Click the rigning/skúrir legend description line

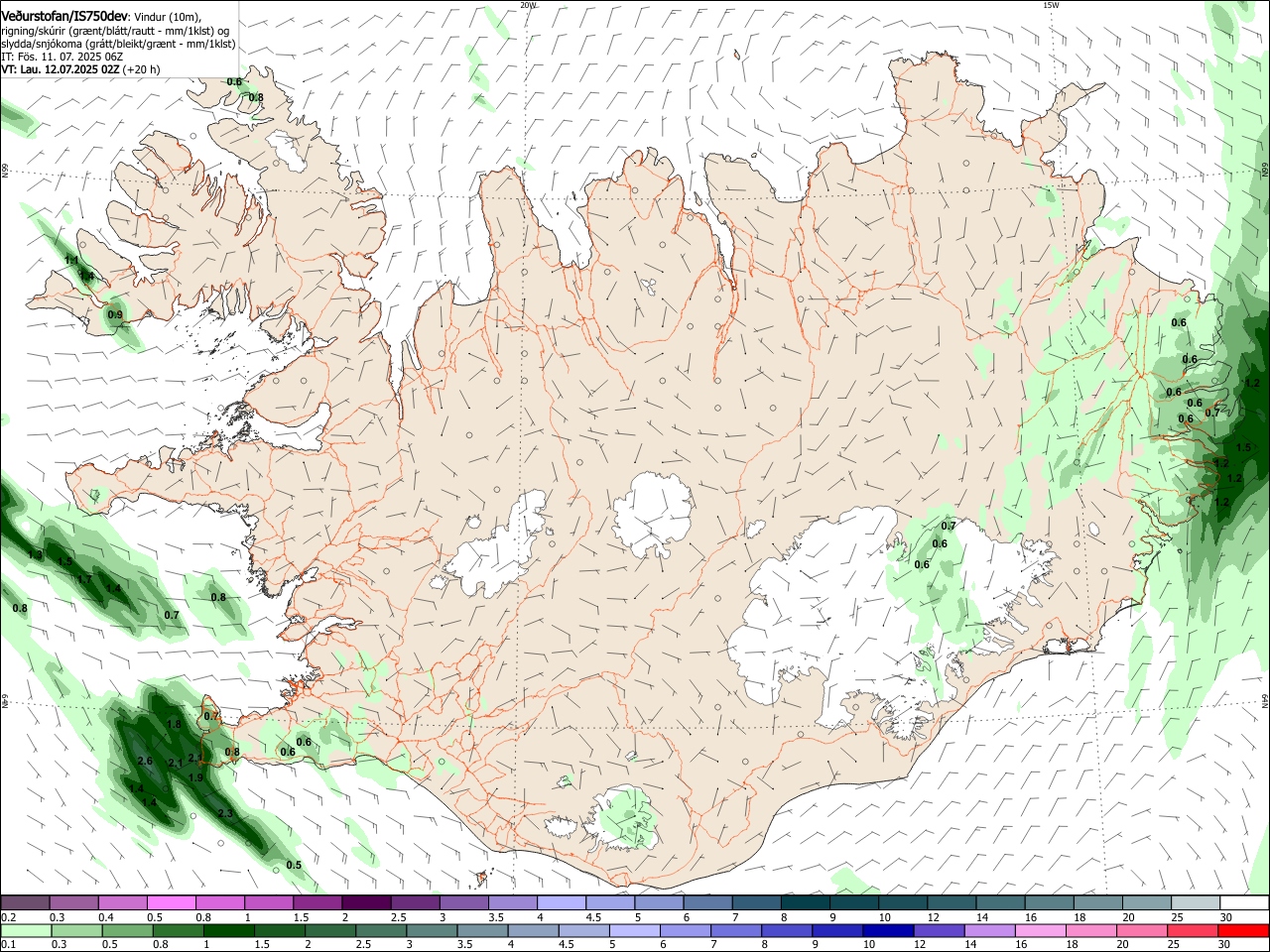[x=115, y=31]
